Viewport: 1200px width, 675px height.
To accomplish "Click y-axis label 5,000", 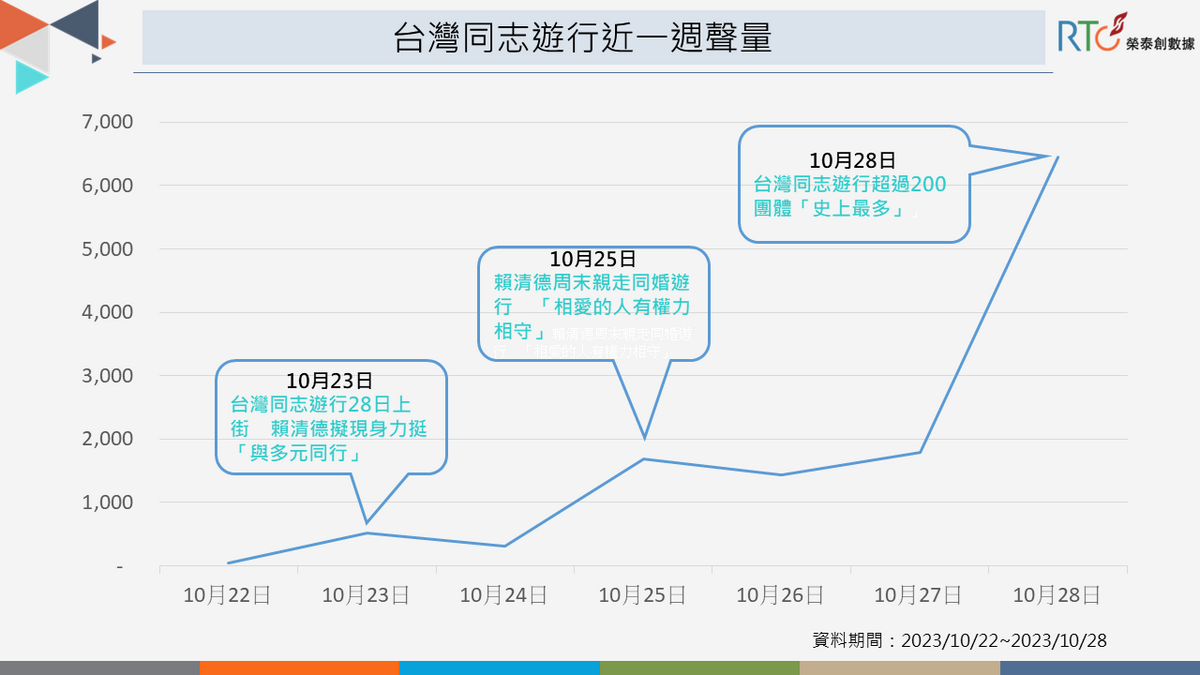I will point(105,249).
